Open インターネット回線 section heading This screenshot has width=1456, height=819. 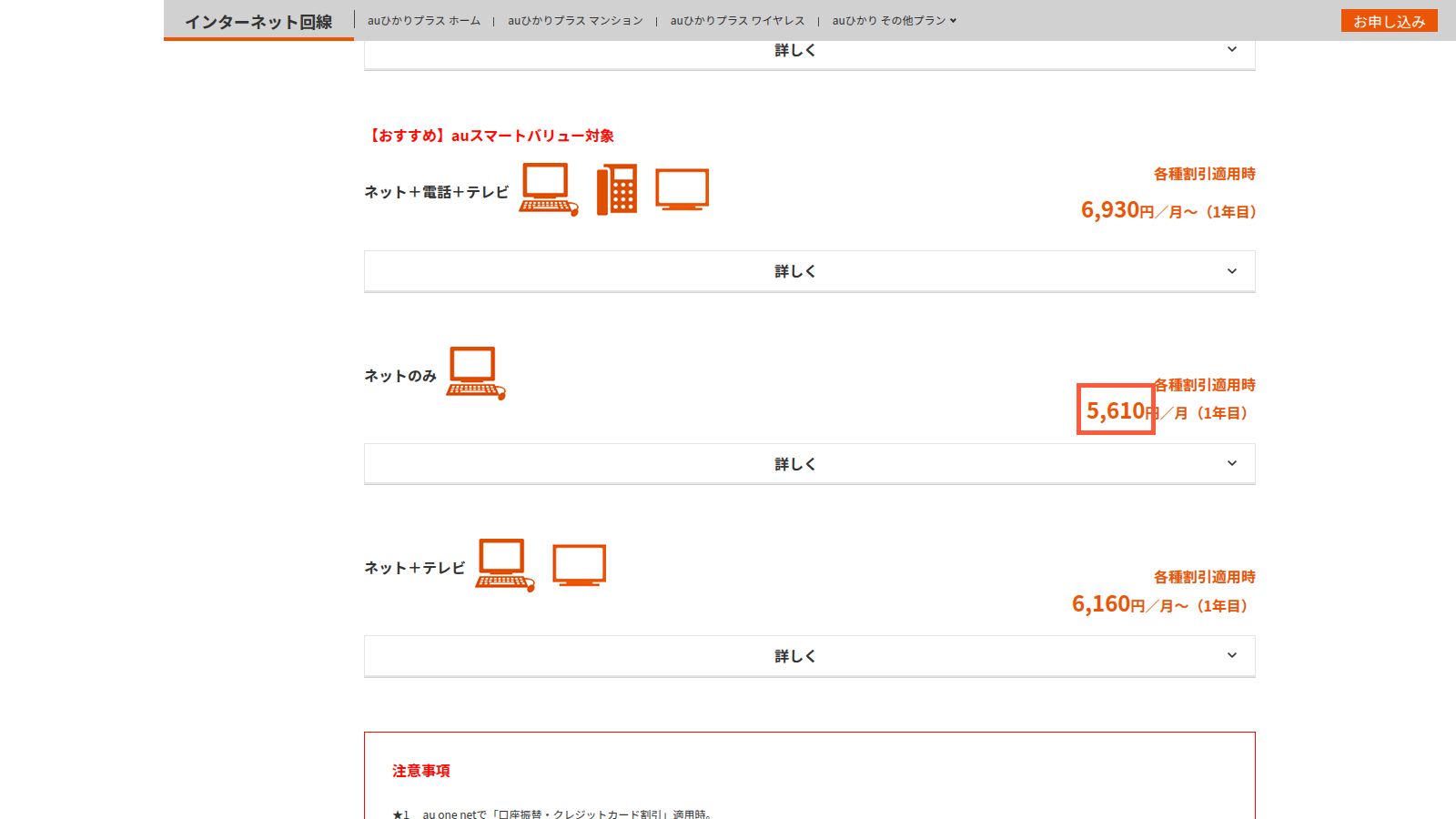tap(258, 22)
